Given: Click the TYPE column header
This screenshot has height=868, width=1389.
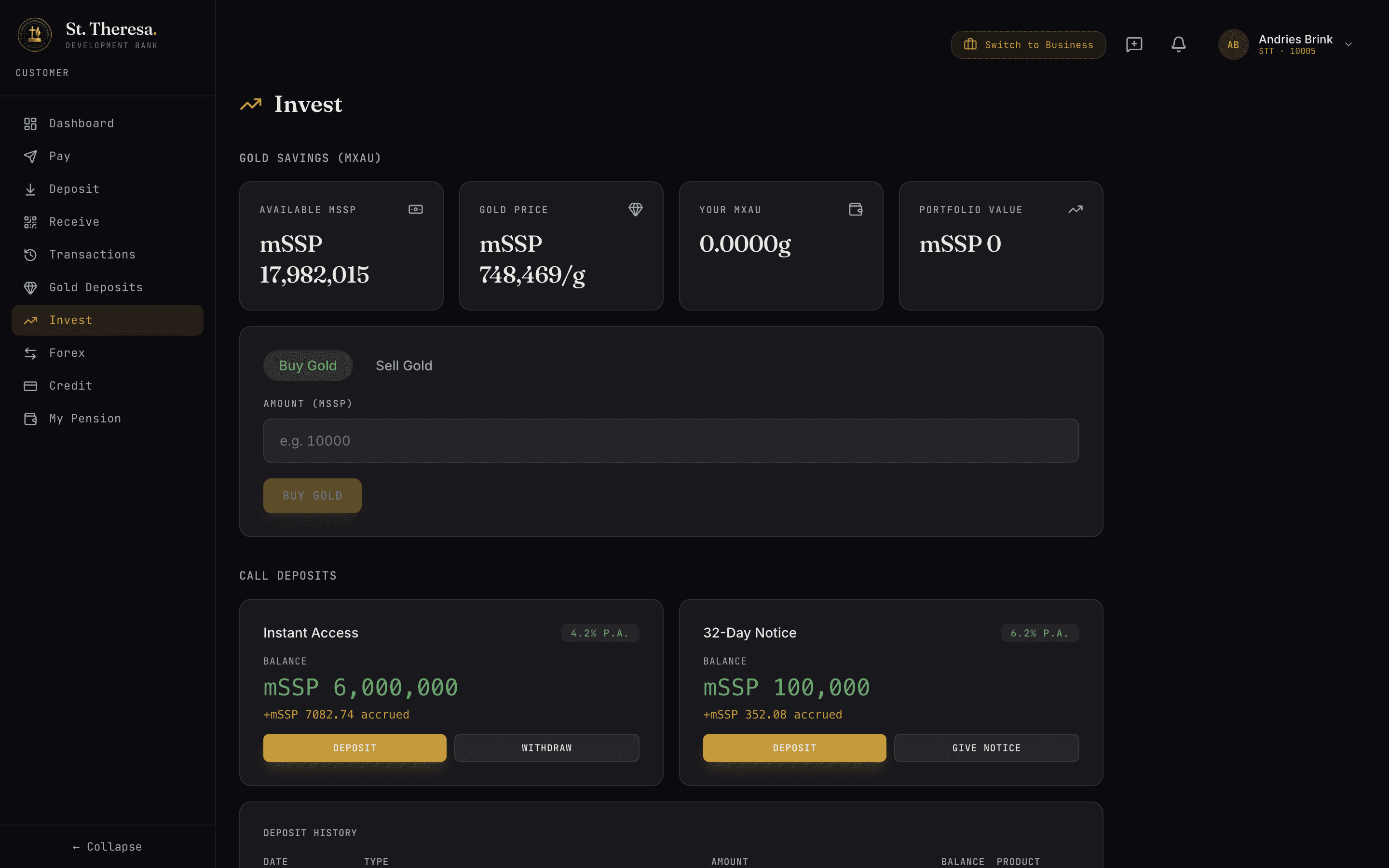Looking at the screenshot, I should pos(376,862).
